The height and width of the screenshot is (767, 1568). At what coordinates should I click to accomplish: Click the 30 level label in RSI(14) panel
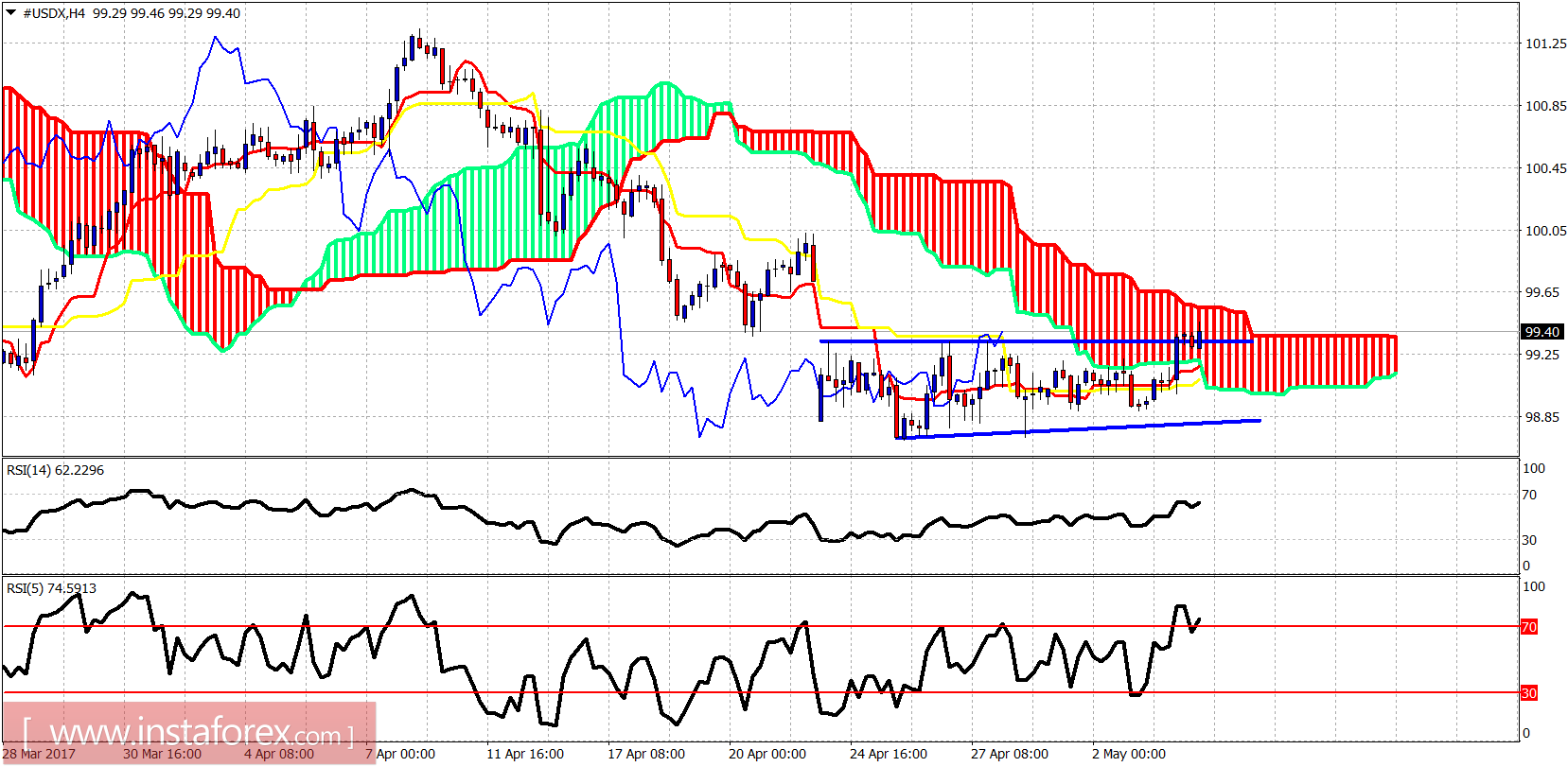pos(1529,540)
